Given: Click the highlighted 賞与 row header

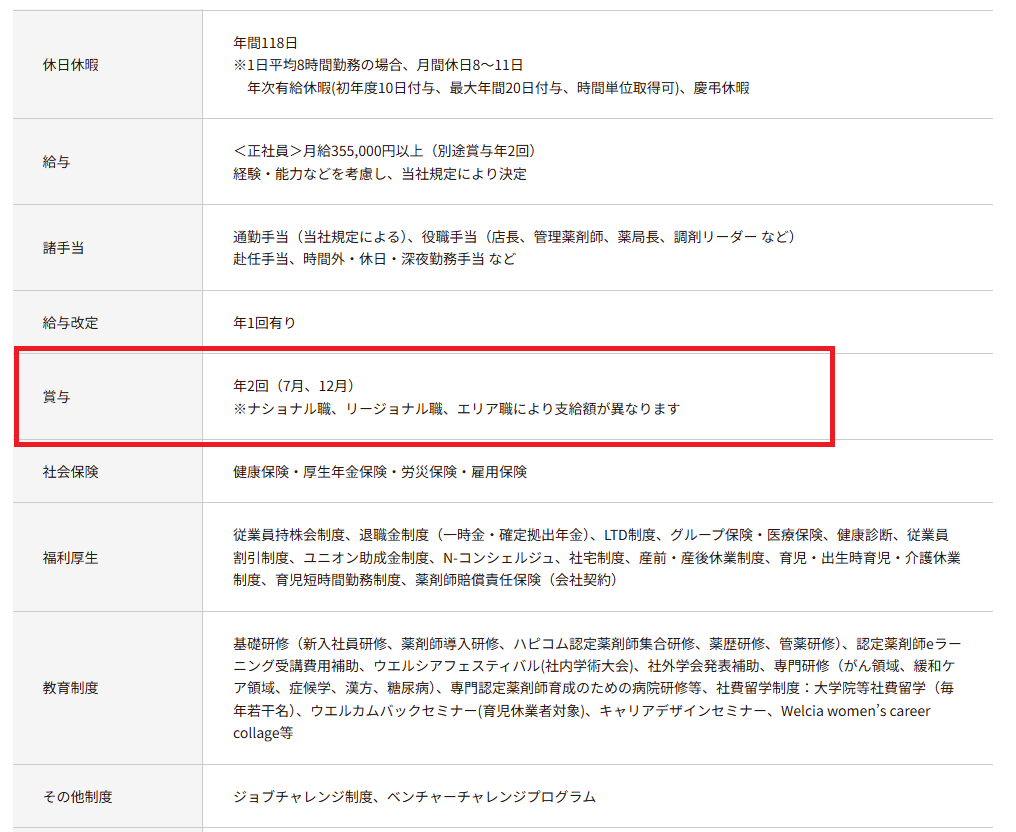Looking at the screenshot, I should coord(57,397).
